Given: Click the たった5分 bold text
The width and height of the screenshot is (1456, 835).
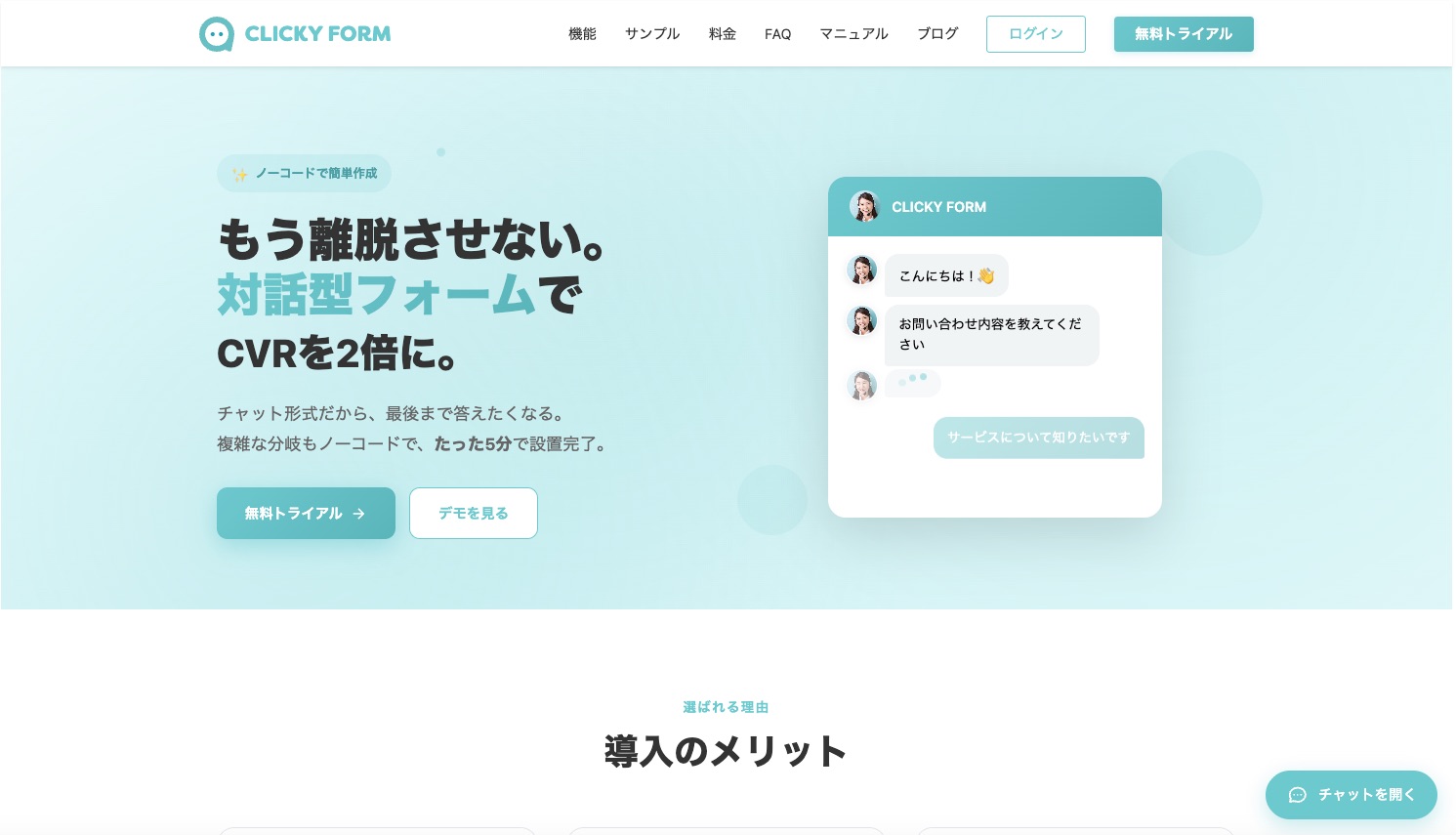Looking at the screenshot, I should tap(473, 443).
